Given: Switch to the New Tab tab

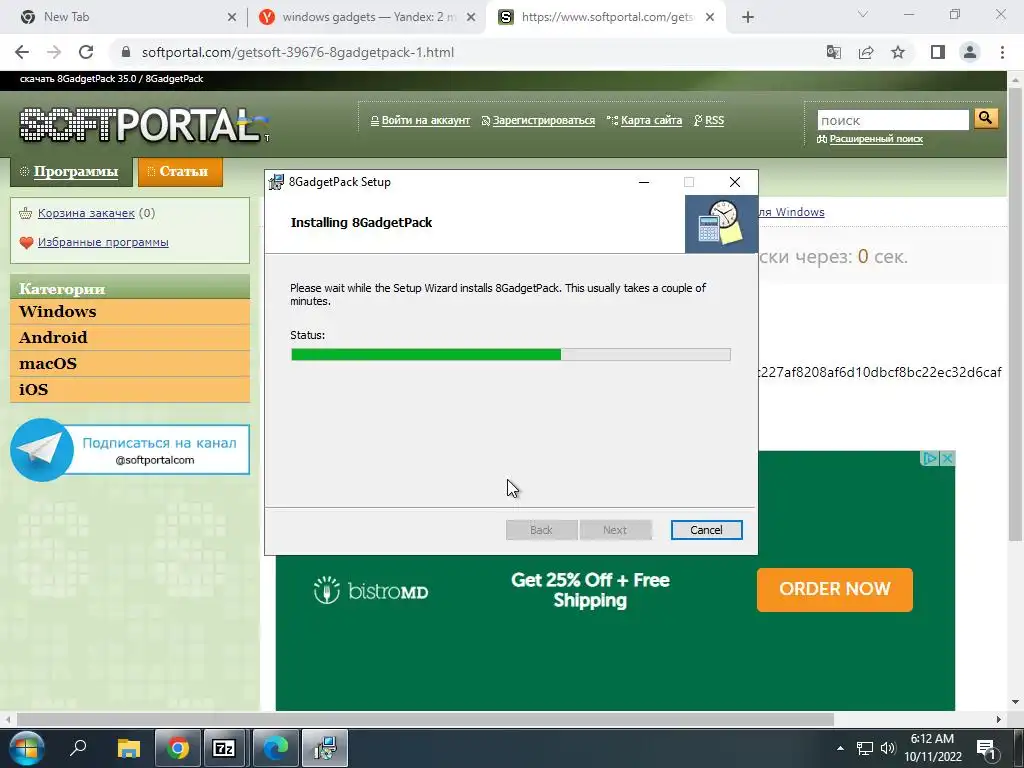Looking at the screenshot, I should click(124, 17).
